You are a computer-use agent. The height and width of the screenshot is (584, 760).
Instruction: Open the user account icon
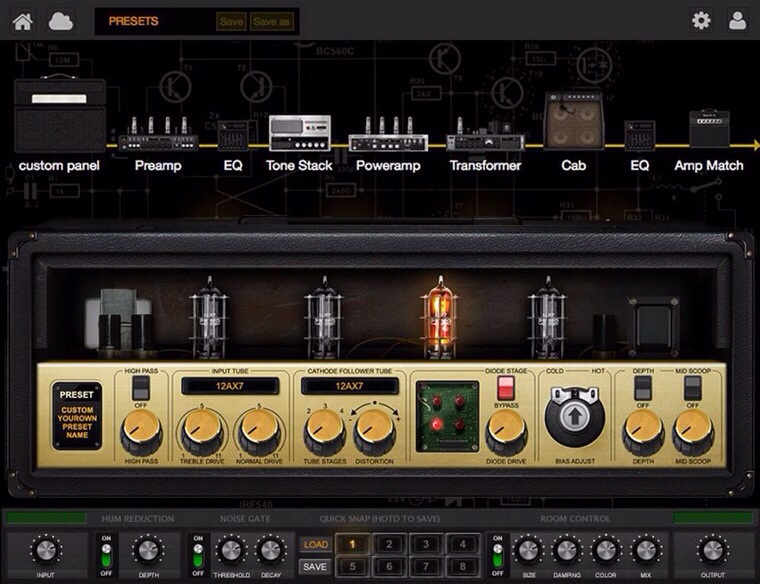pyautogui.click(x=737, y=21)
